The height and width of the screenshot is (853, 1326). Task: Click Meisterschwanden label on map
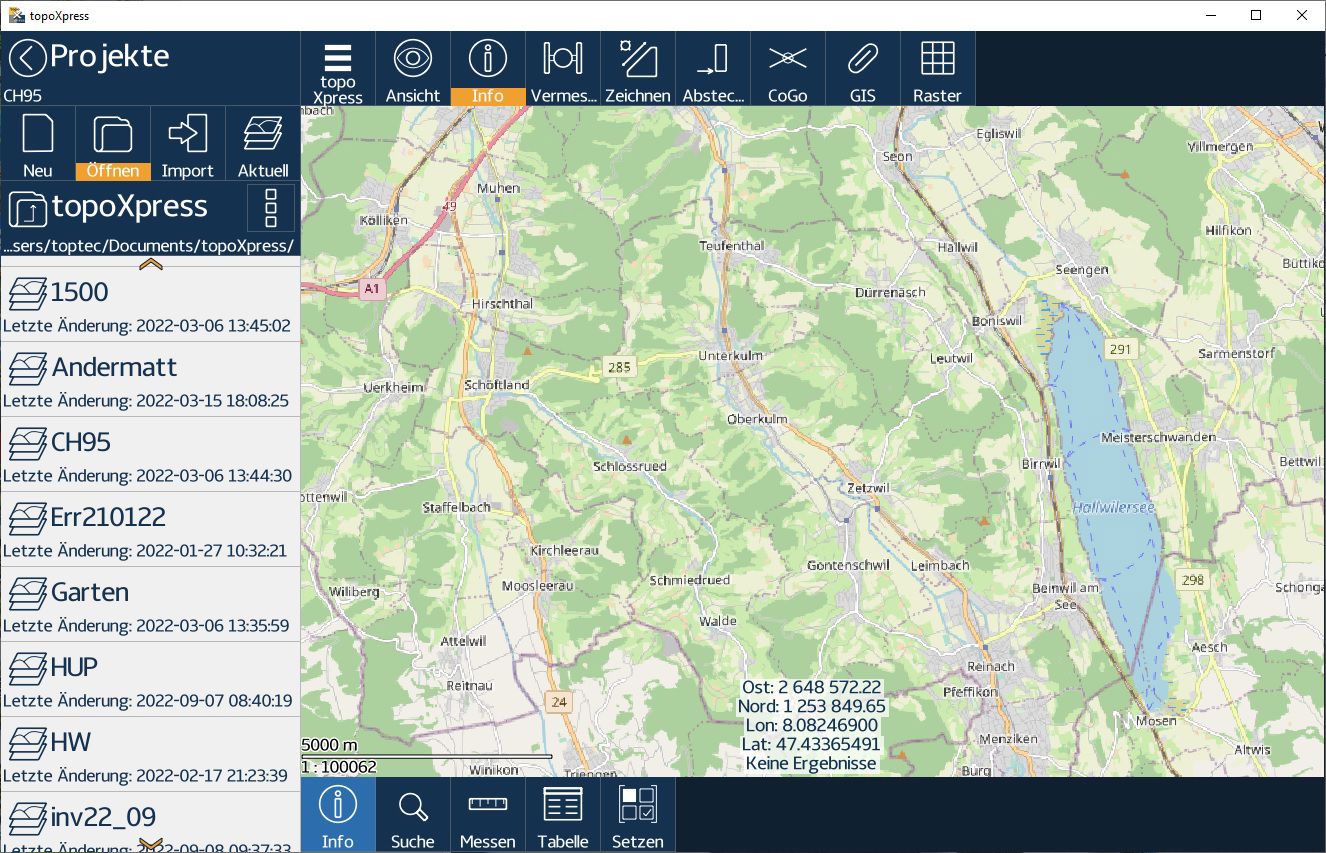coord(1158,438)
